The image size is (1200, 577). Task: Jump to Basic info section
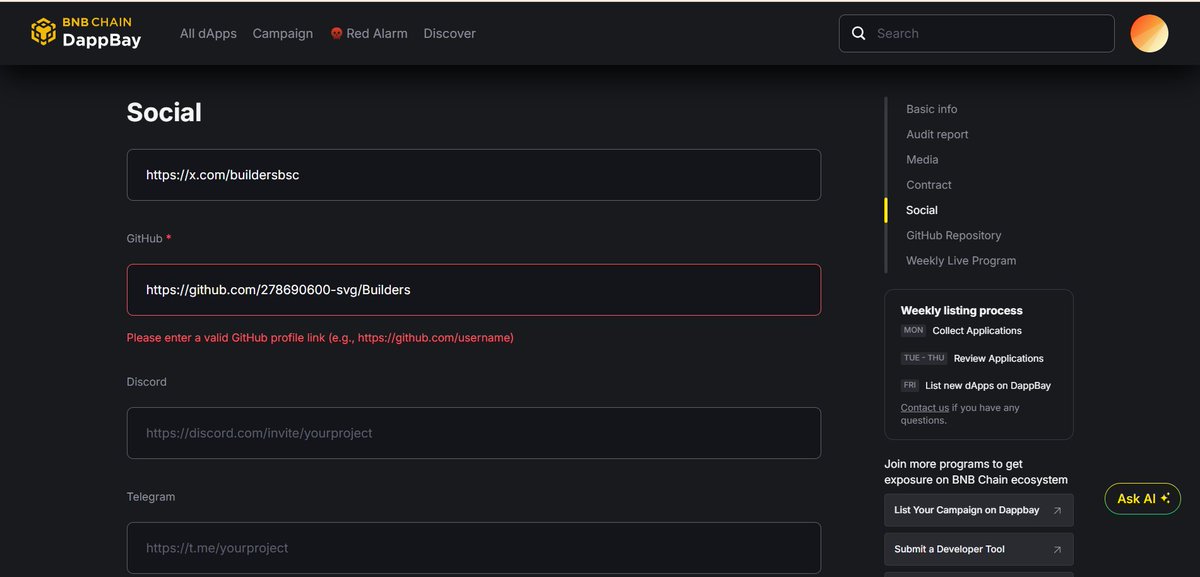pyautogui.click(x=931, y=109)
